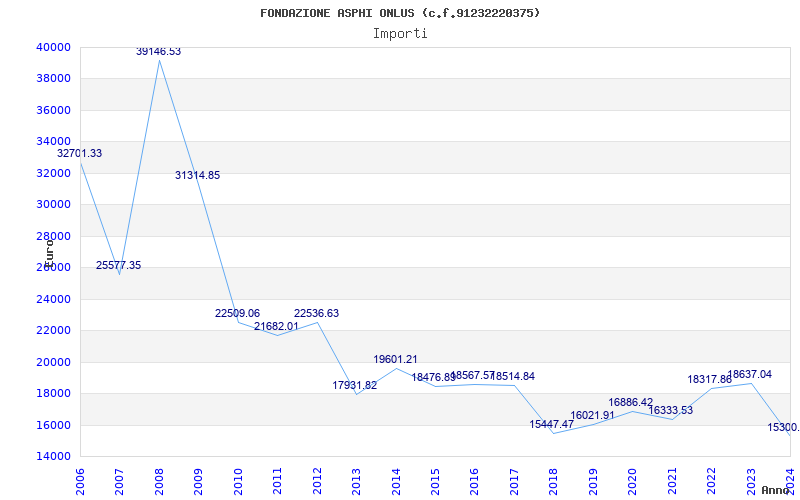
Task: Select the data label 18317.86
Action: (x=710, y=380)
